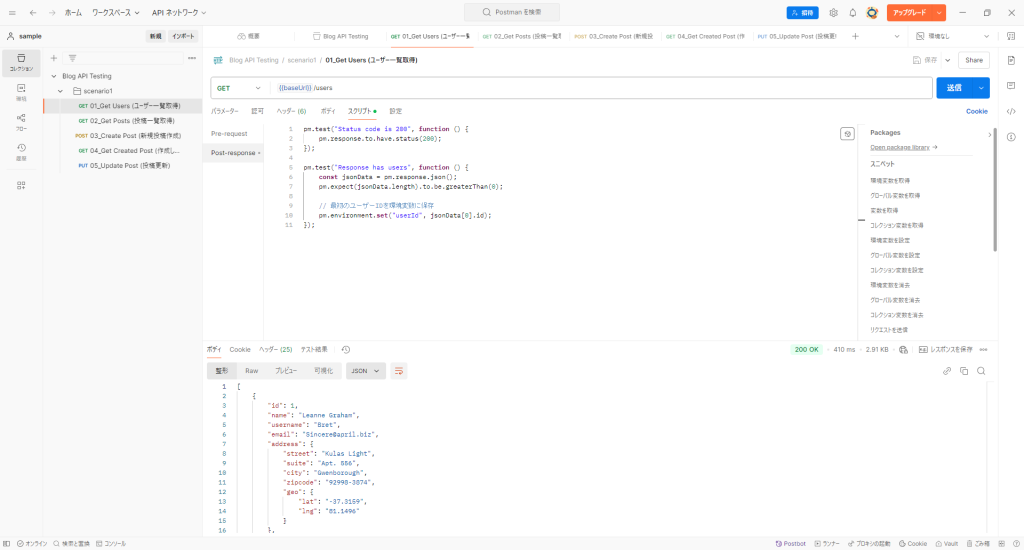Go back using the left arrow
1024x550 pixels.
coord(33,12)
